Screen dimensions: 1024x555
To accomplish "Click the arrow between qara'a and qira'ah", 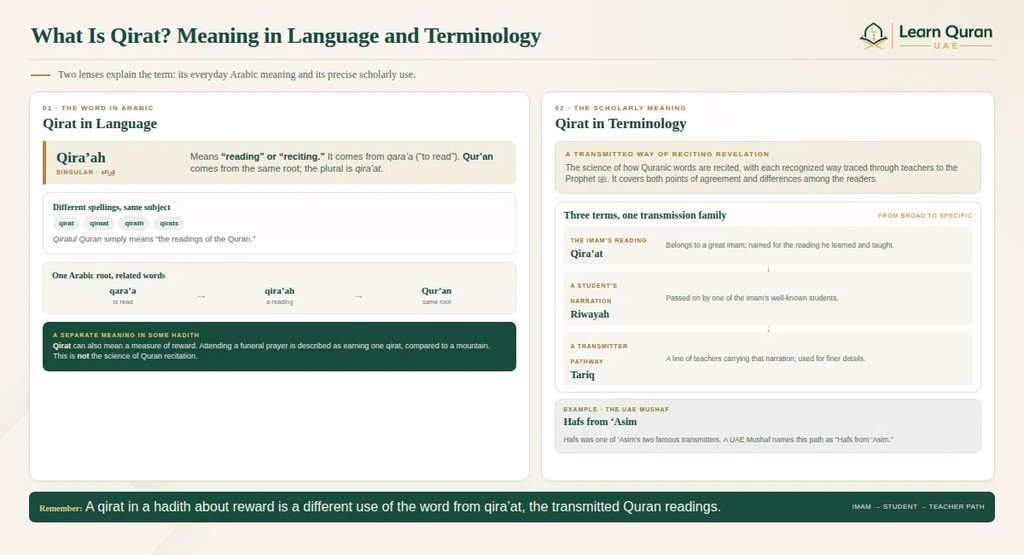I will tap(201, 296).
